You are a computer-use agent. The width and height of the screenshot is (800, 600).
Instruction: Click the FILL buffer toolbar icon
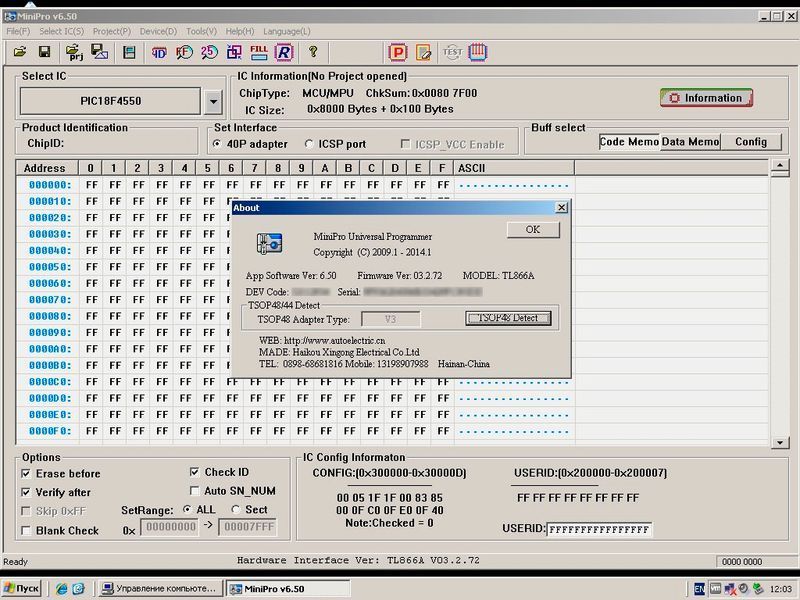pyautogui.click(x=259, y=52)
